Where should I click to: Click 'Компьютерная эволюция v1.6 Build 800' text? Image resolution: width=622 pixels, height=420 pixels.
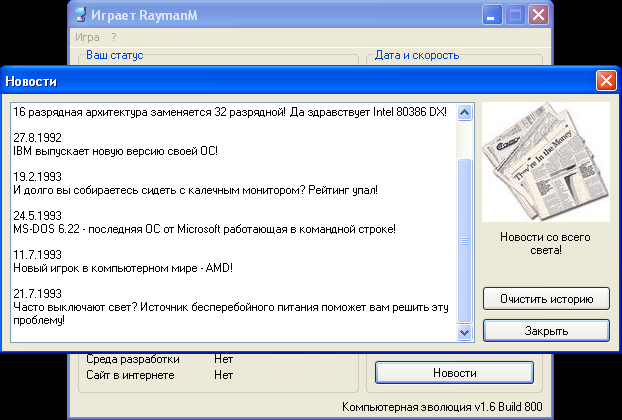click(x=442, y=407)
